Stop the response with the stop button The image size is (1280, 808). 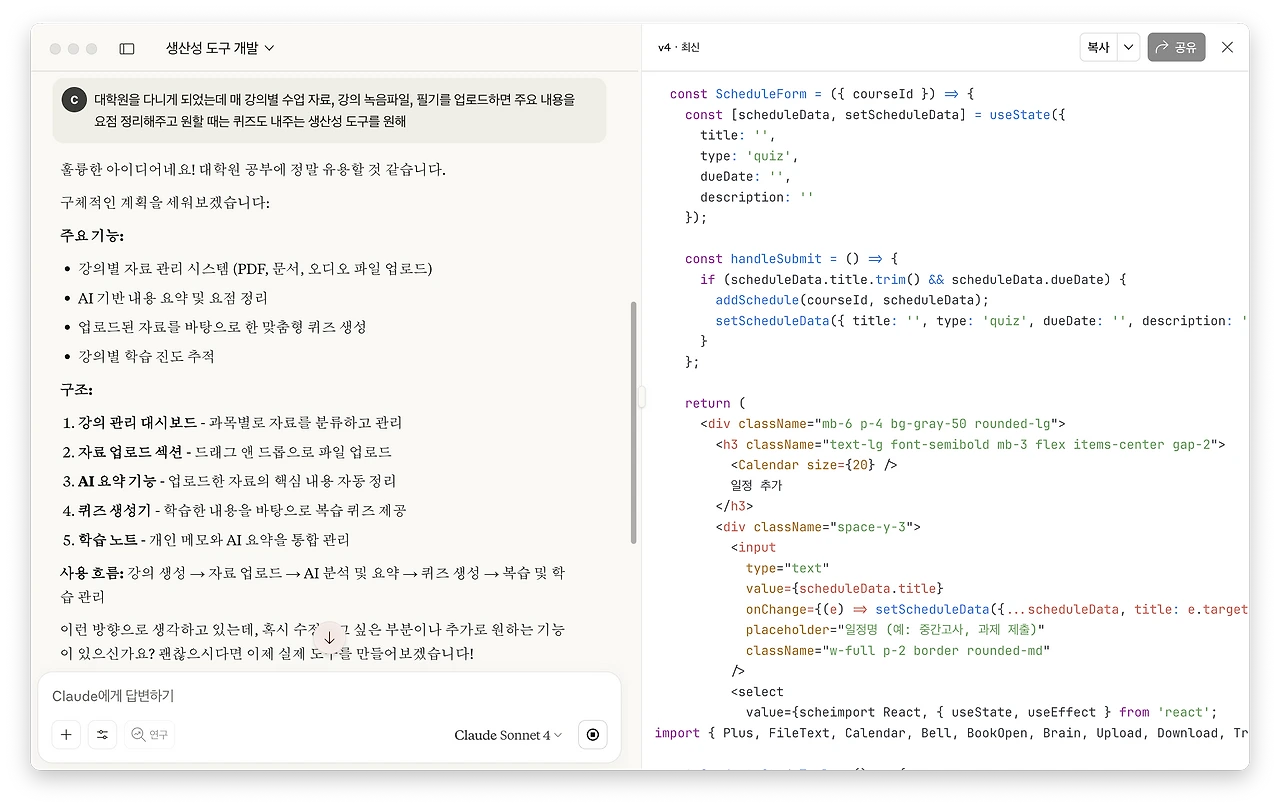pyautogui.click(x=593, y=735)
